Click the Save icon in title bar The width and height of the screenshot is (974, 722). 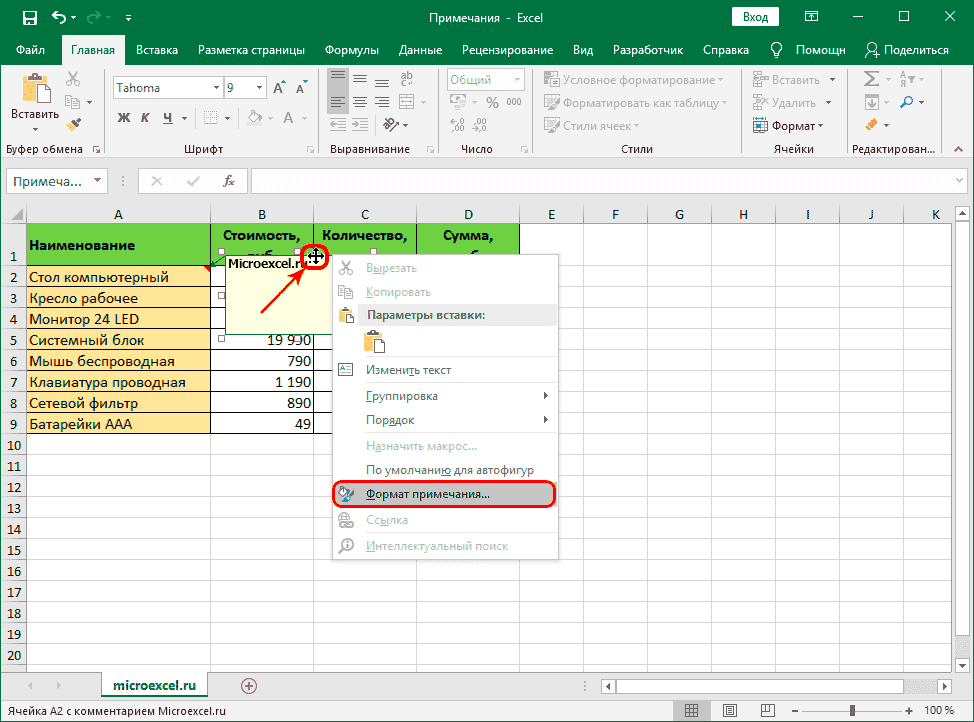pyautogui.click(x=29, y=18)
